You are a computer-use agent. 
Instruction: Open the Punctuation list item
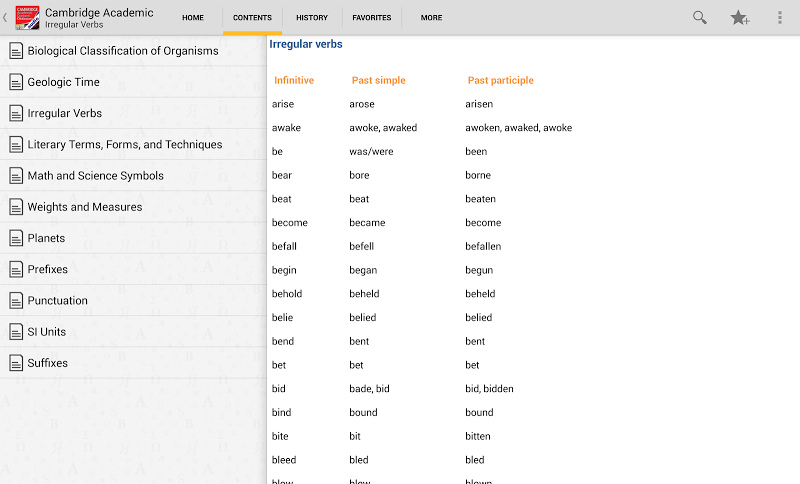[x=57, y=301]
